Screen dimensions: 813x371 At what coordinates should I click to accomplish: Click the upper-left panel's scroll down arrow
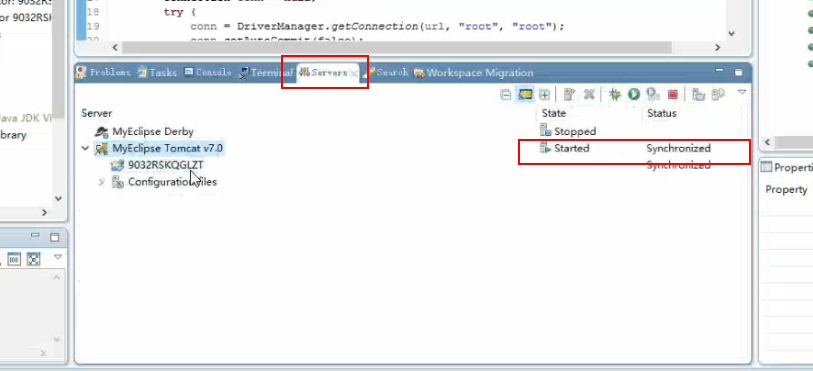(x=59, y=198)
